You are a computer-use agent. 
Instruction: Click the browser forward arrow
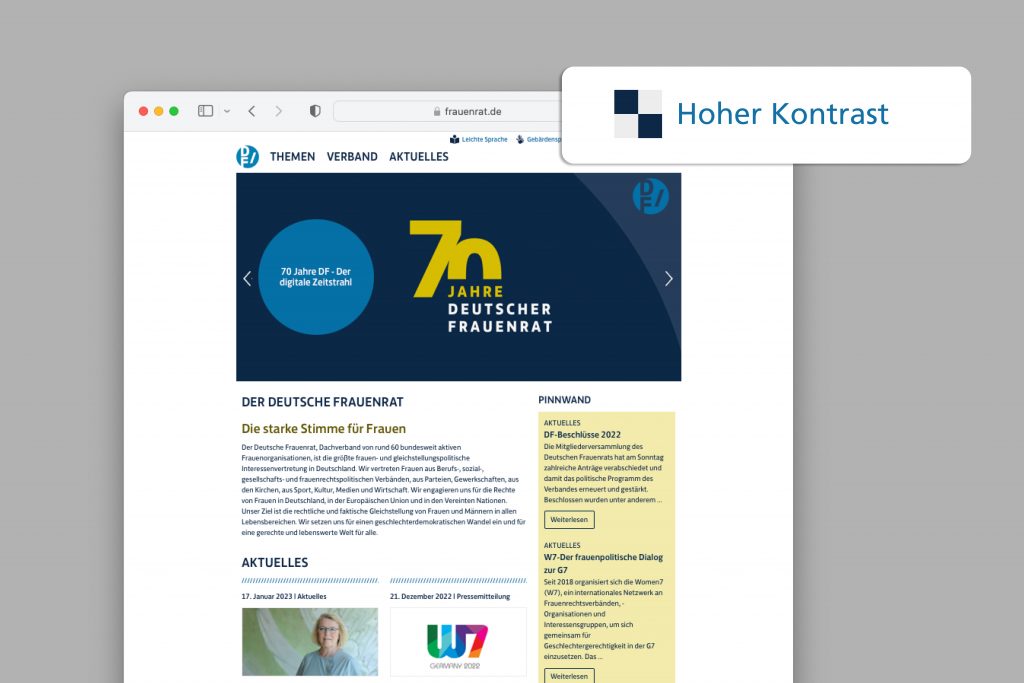tap(279, 111)
